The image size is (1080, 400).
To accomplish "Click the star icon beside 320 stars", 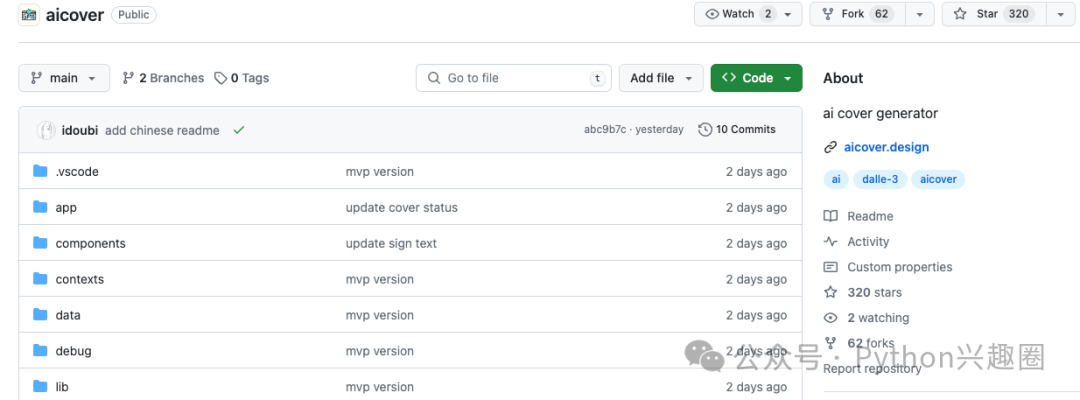I will point(831,293).
